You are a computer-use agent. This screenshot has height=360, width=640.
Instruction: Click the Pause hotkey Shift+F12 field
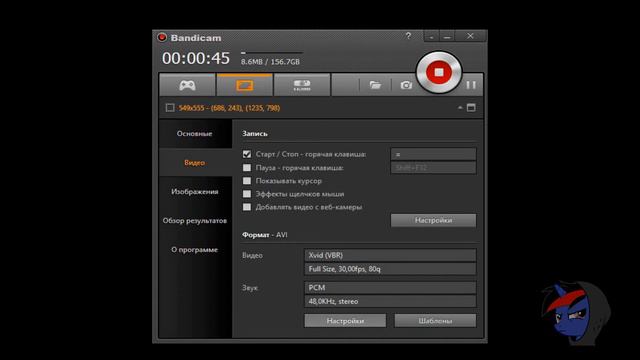tap(433, 168)
